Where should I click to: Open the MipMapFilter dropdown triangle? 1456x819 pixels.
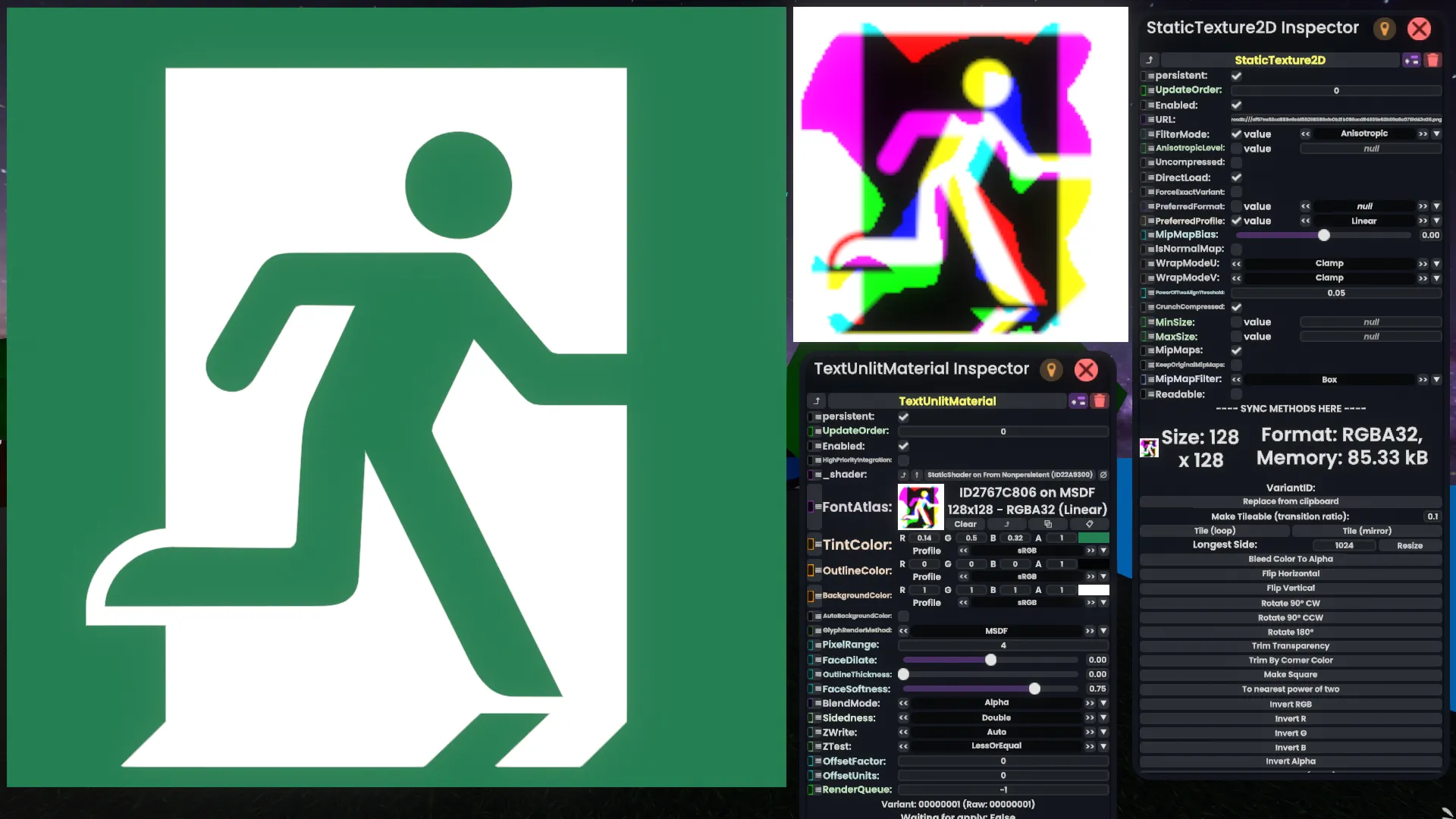pyautogui.click(x=1436, y=380)
